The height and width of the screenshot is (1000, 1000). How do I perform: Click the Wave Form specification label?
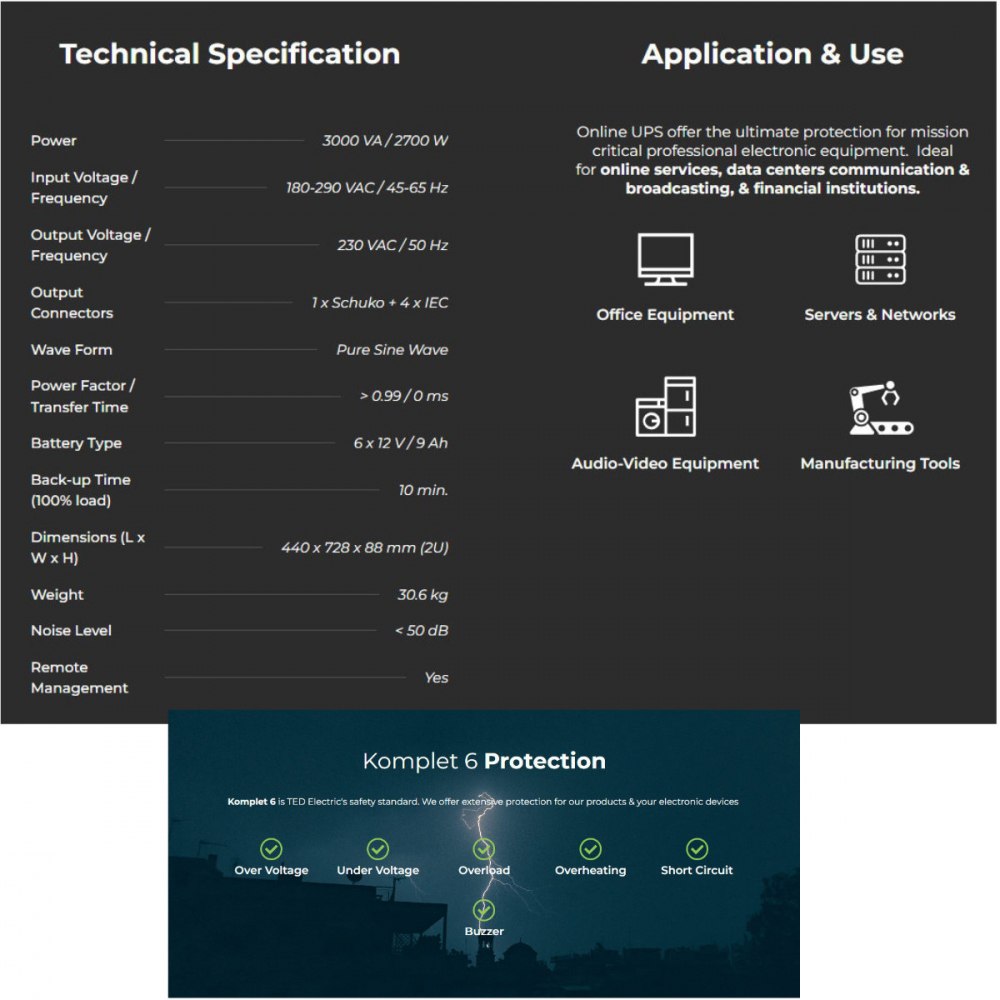pos(72,350)
